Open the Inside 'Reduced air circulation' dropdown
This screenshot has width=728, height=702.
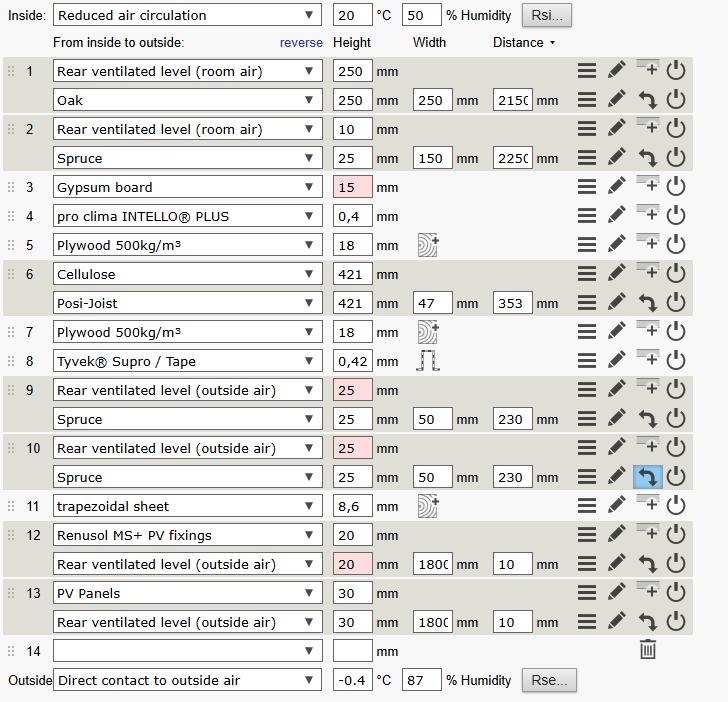(187, 16)
